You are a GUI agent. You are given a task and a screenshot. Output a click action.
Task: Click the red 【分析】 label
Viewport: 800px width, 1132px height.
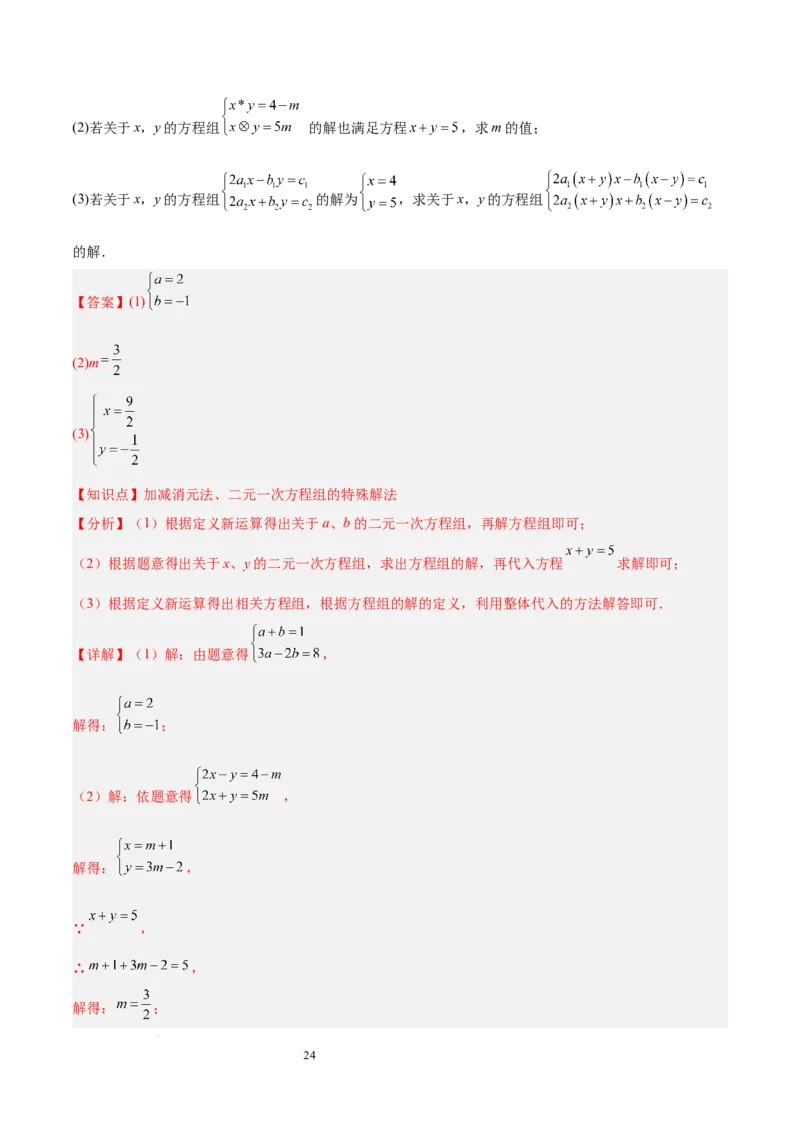(99, 523)
